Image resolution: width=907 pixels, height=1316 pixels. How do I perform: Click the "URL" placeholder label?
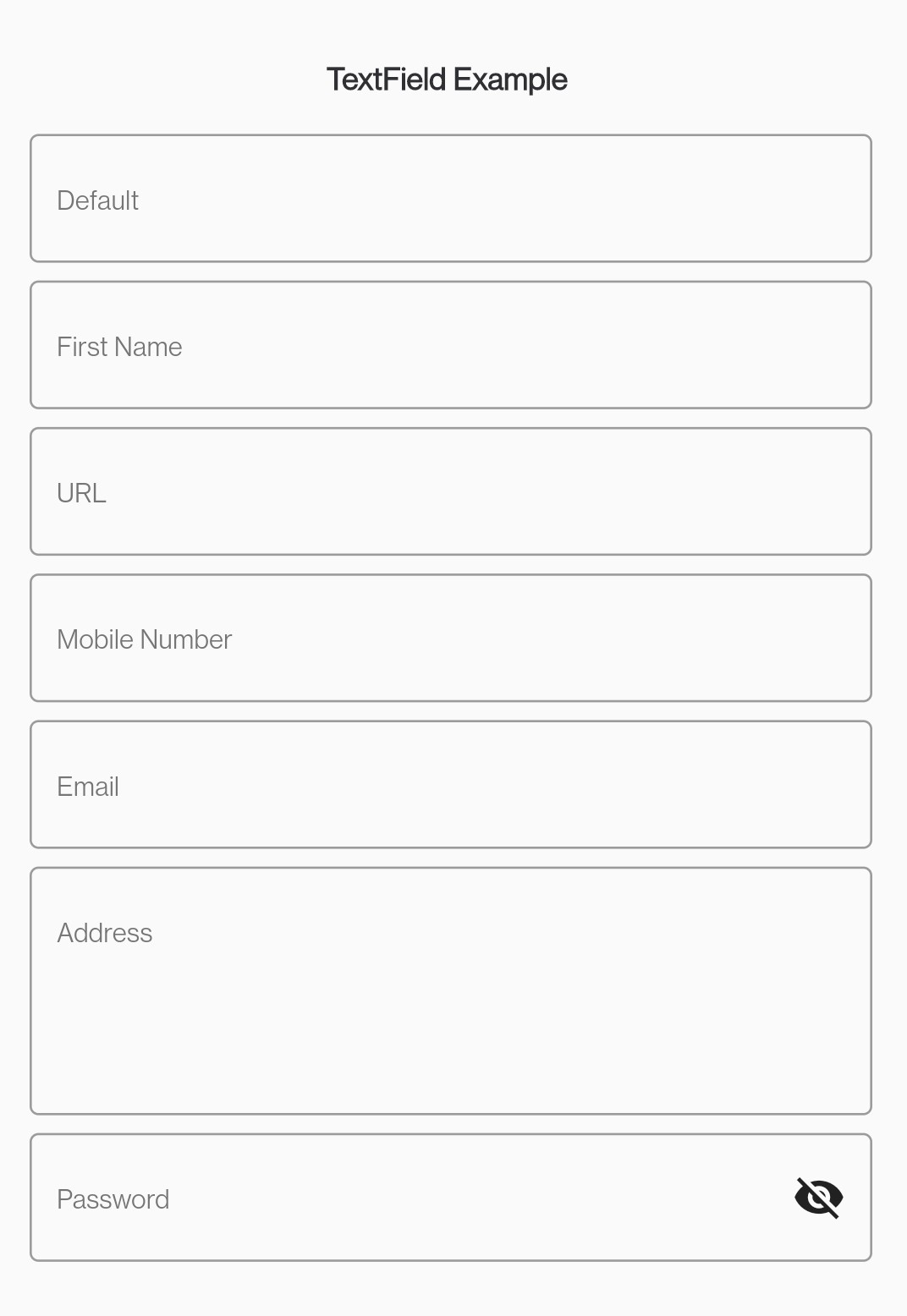(x=81, y=493)
